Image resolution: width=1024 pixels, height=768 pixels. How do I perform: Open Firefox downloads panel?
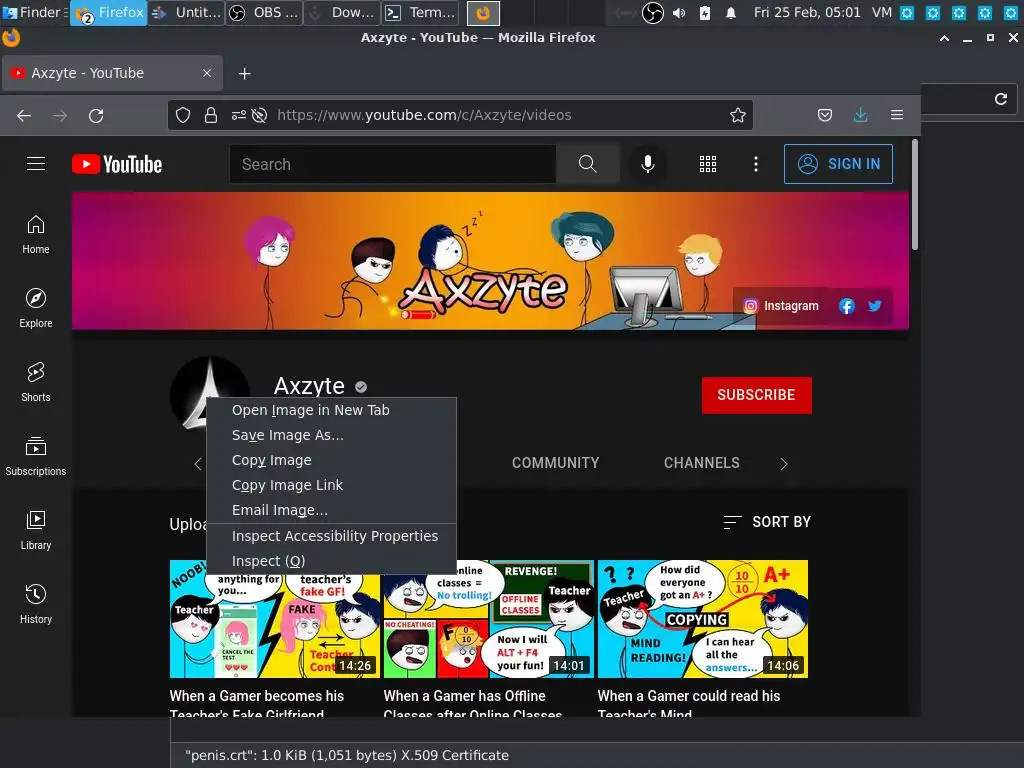tap(861, 115)
